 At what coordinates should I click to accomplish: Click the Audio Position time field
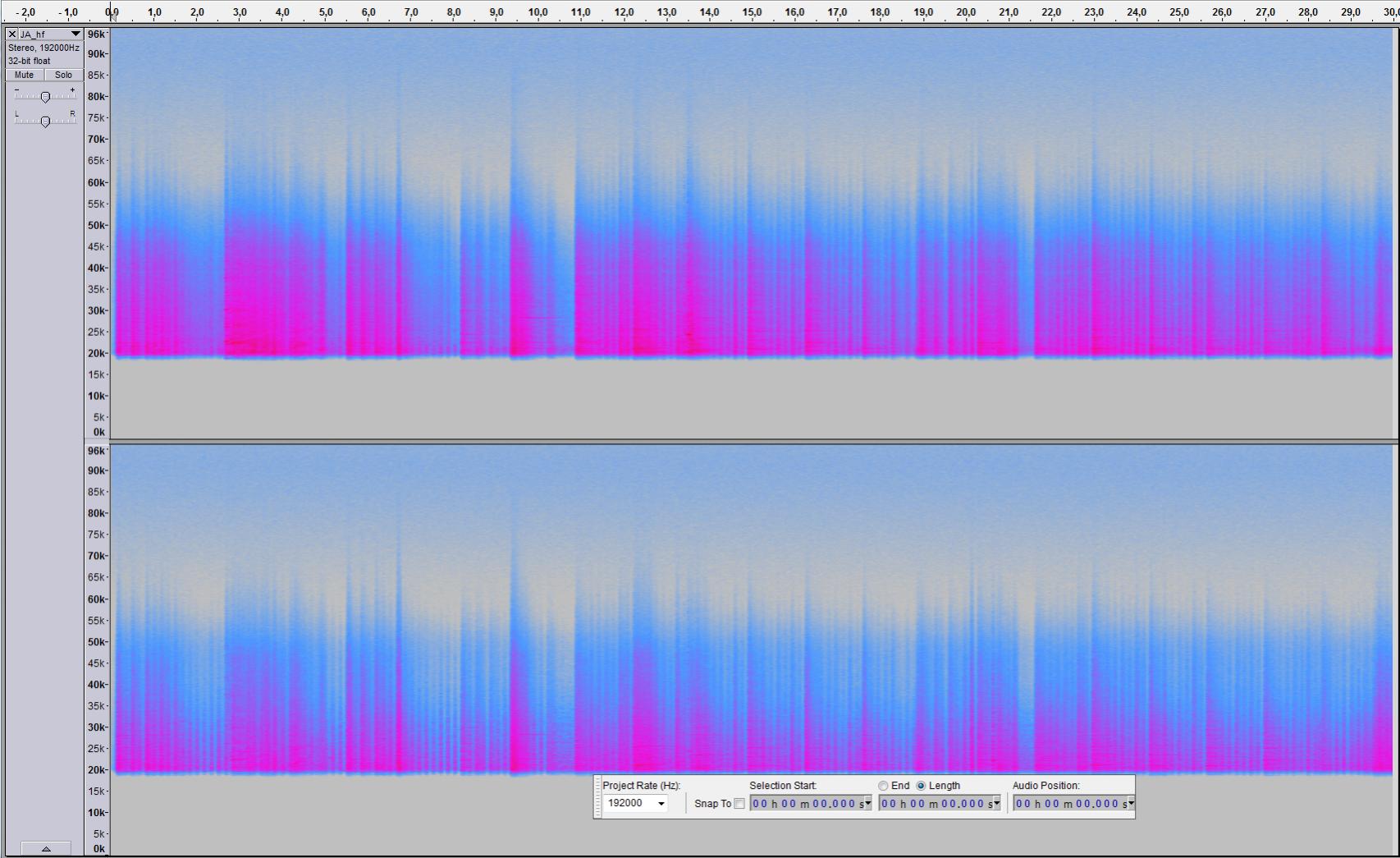pyautogui.click(x=1071, y=804)
